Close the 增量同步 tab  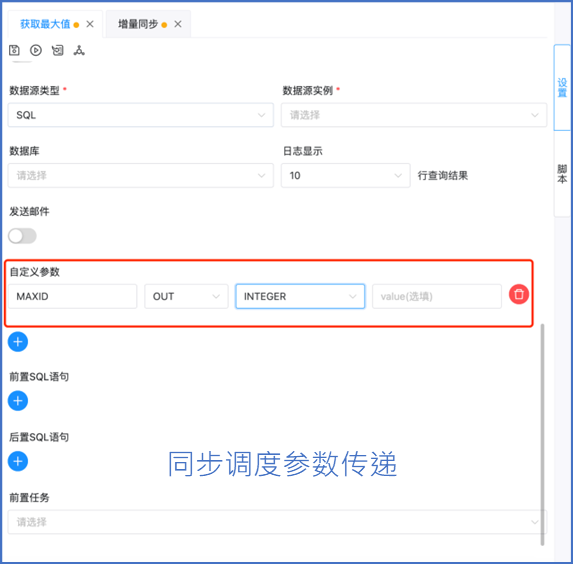point(178,24)
